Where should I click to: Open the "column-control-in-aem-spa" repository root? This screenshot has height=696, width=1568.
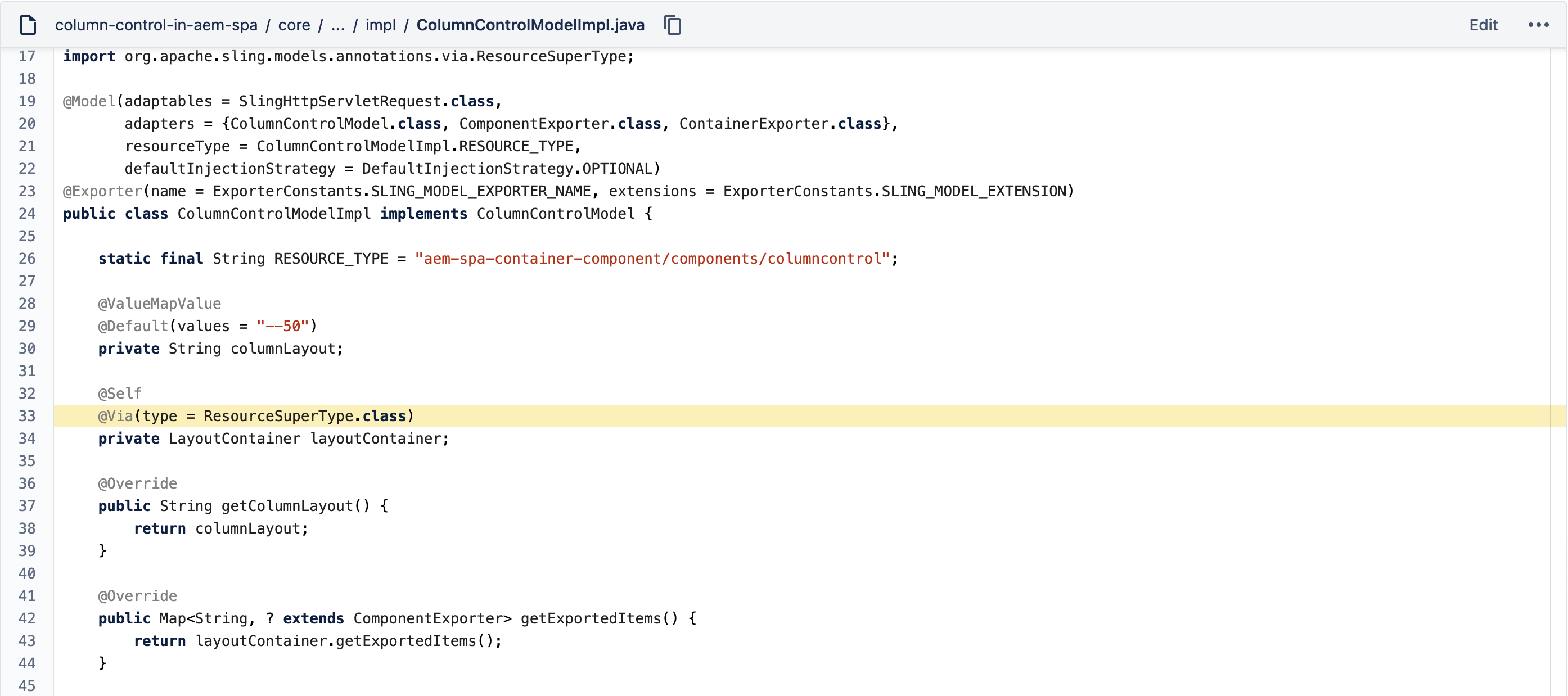click(157, 25)
